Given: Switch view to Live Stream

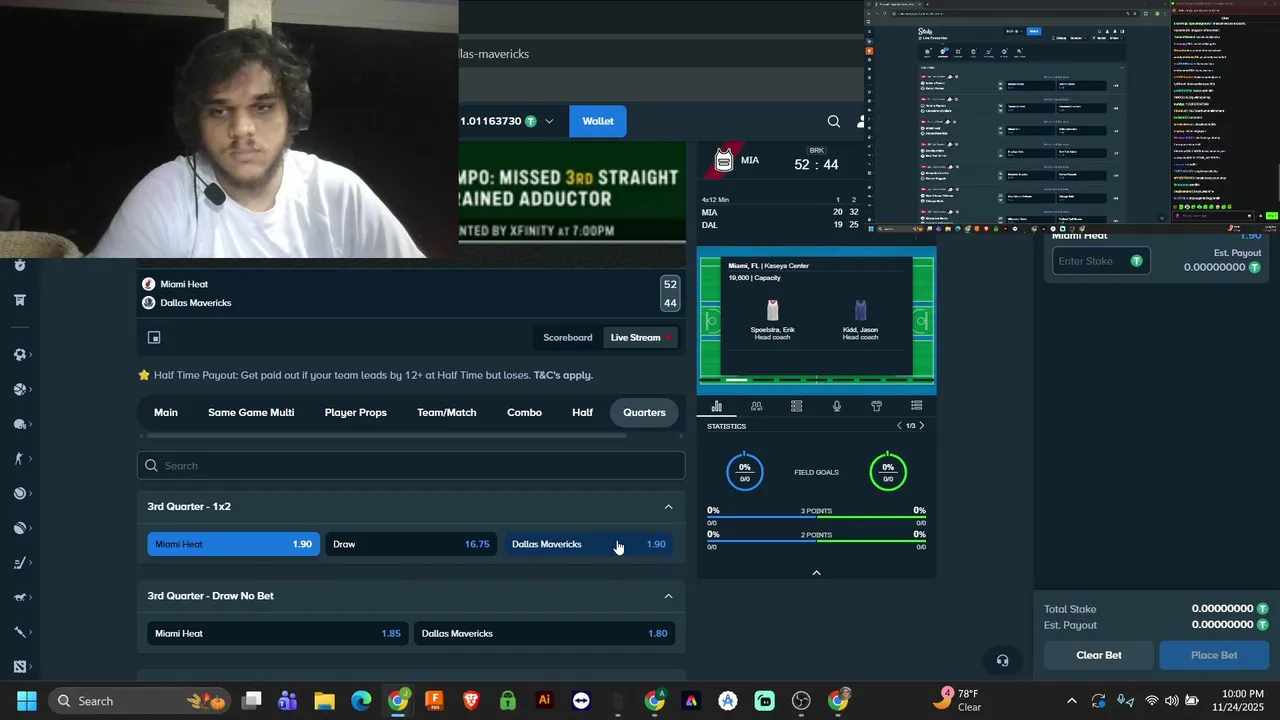Looking at the screenshot, I should pyautogui.click(x=641, y=338).
